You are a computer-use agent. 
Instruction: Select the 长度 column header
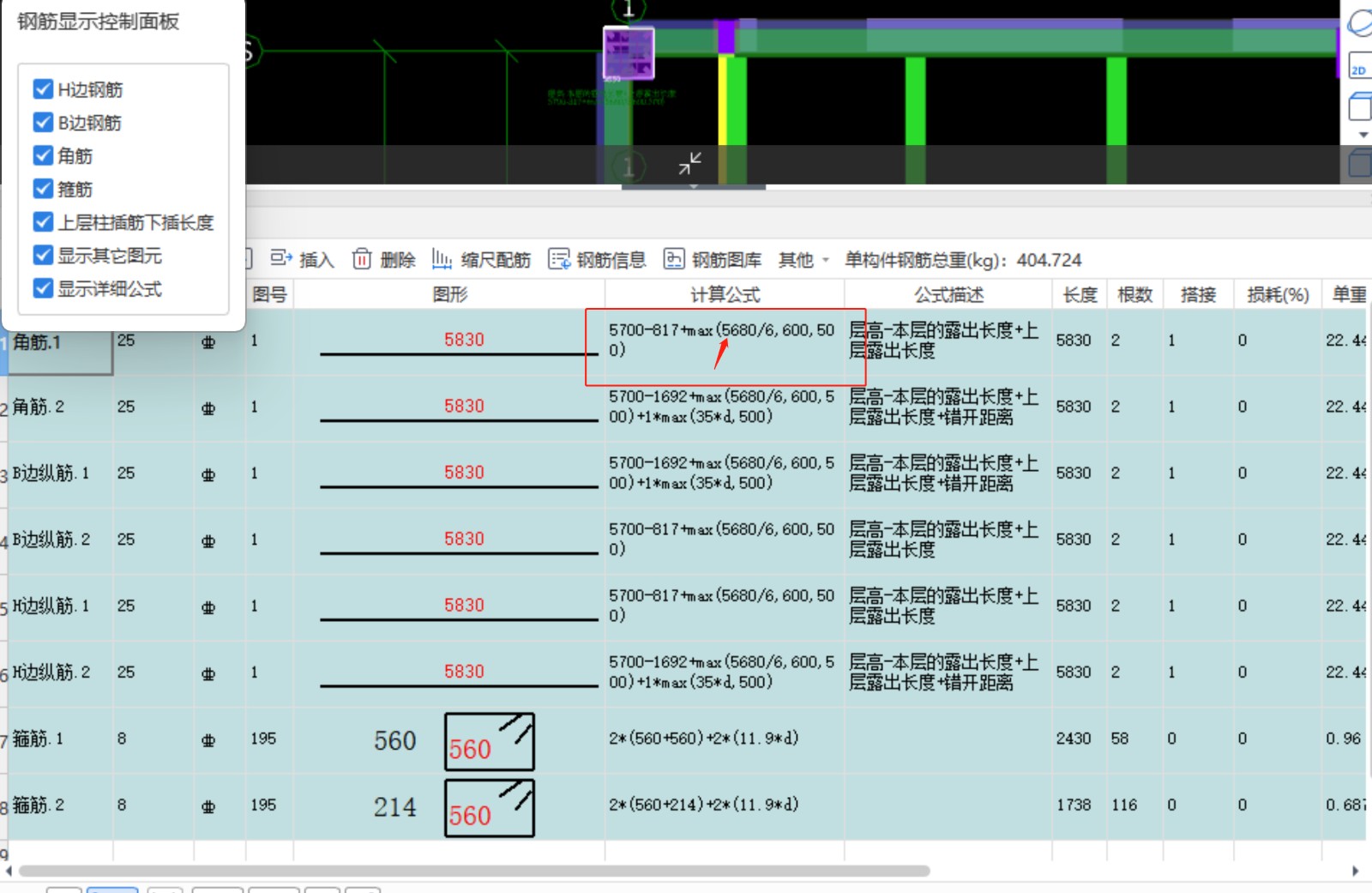click(1080, 294)
